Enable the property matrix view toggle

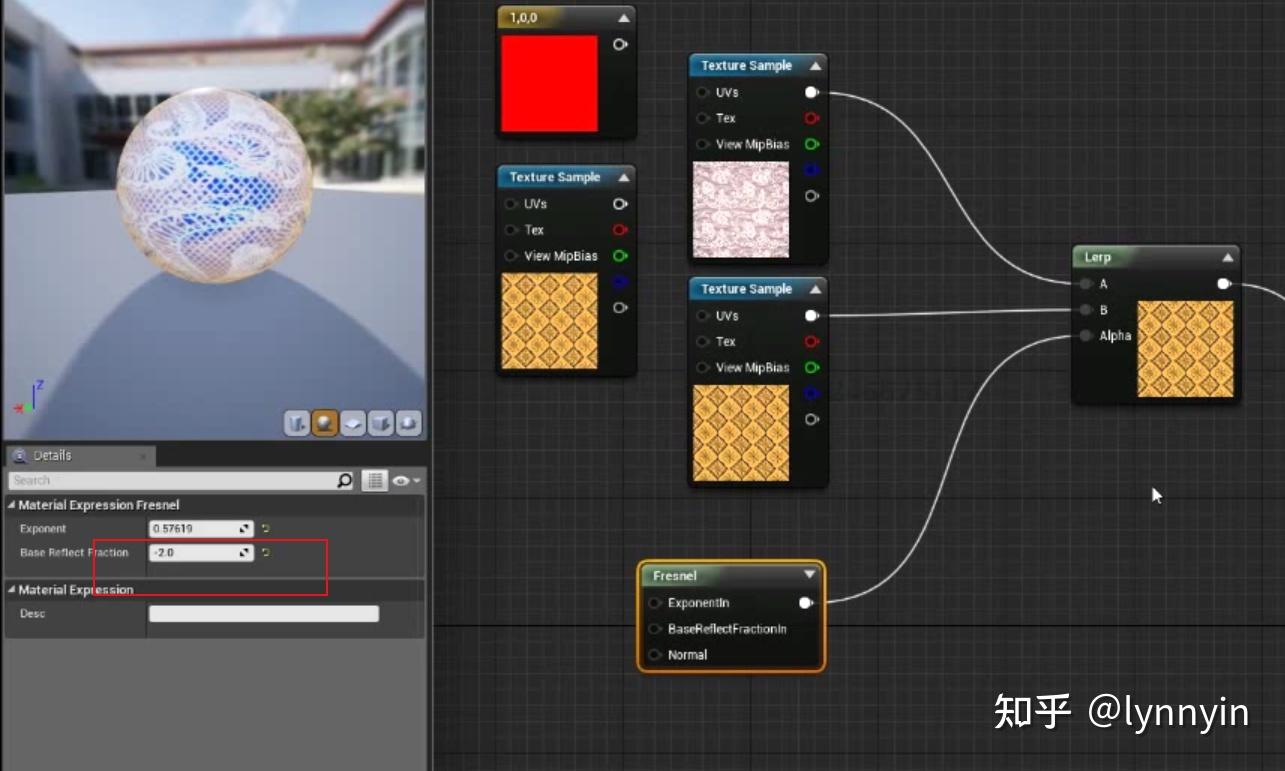(x=374, y=481)
